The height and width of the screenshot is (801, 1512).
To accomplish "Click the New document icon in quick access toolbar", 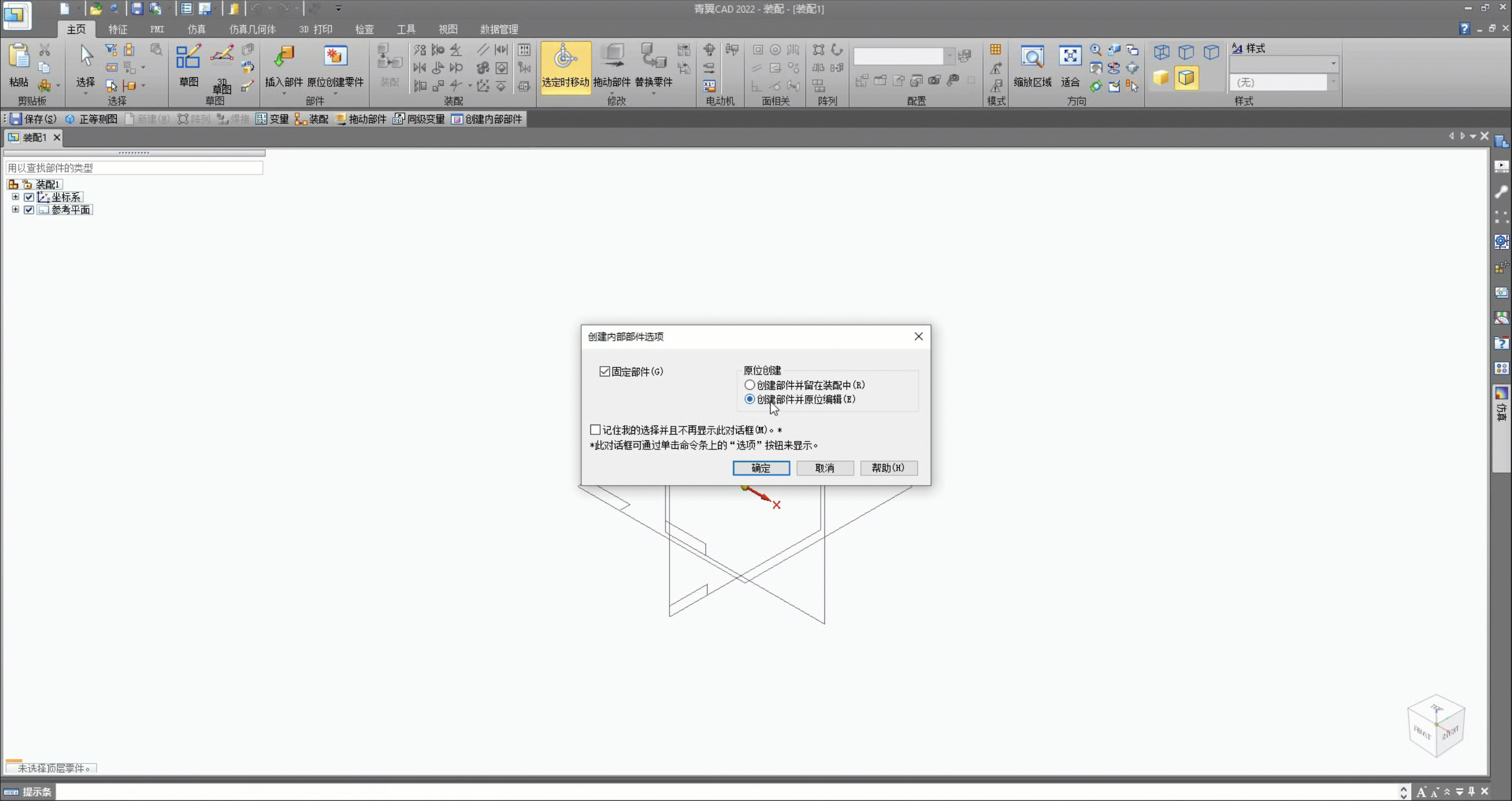I will (64, 8).
